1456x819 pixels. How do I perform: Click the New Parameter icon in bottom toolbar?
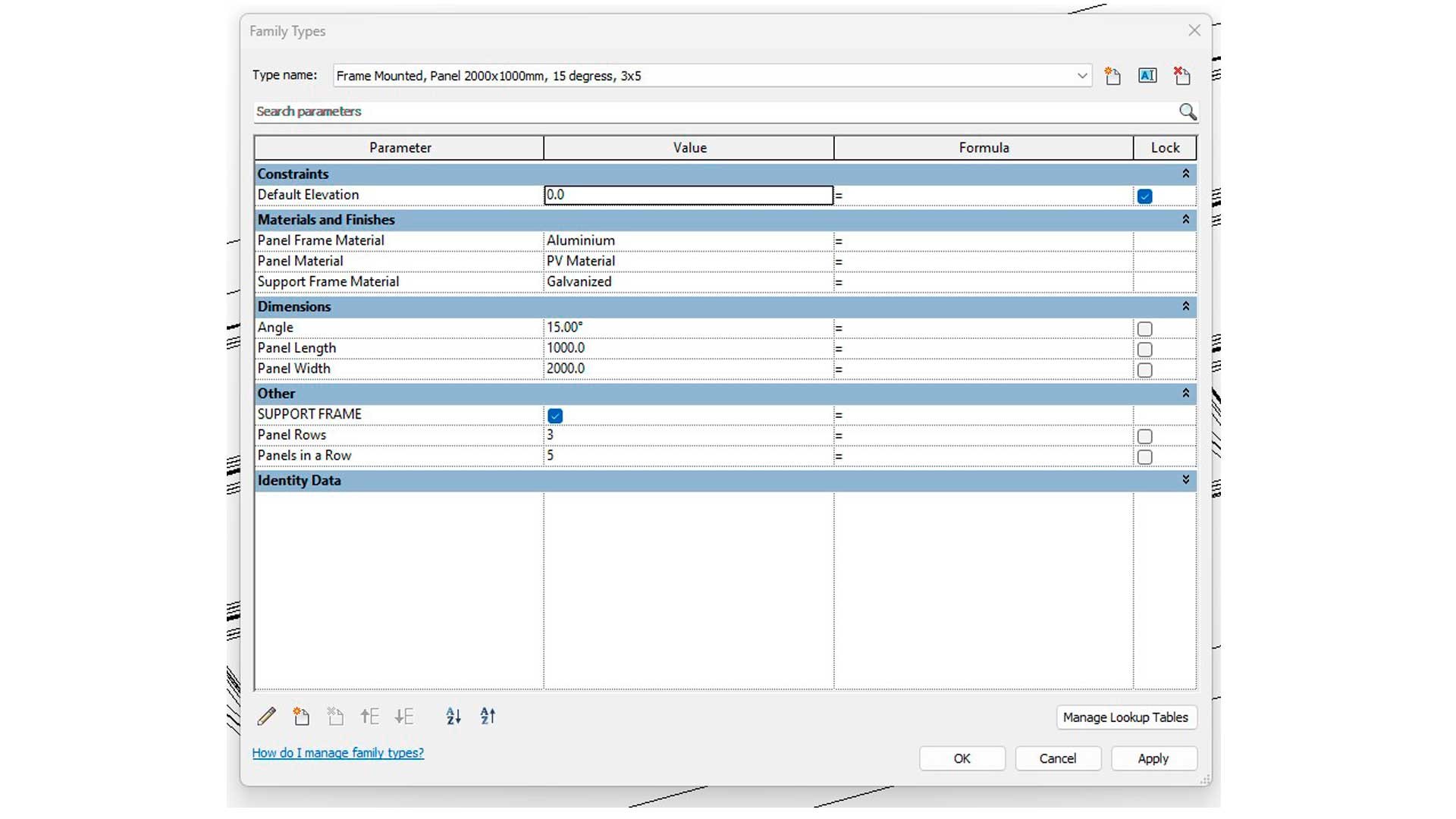(301, 717)
